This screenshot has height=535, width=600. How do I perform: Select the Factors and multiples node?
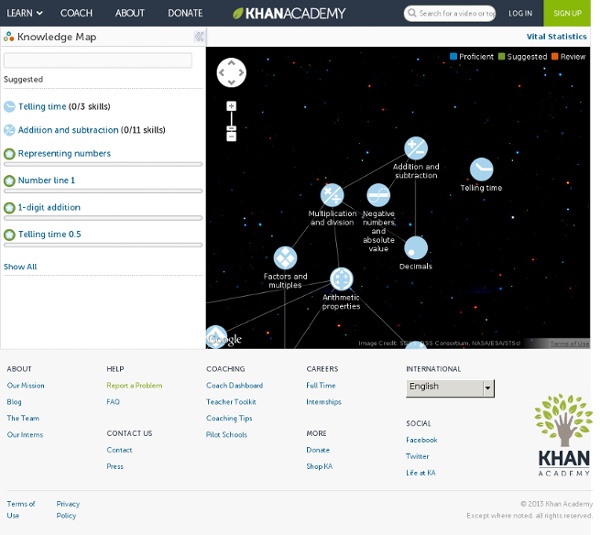pos(285,258)
